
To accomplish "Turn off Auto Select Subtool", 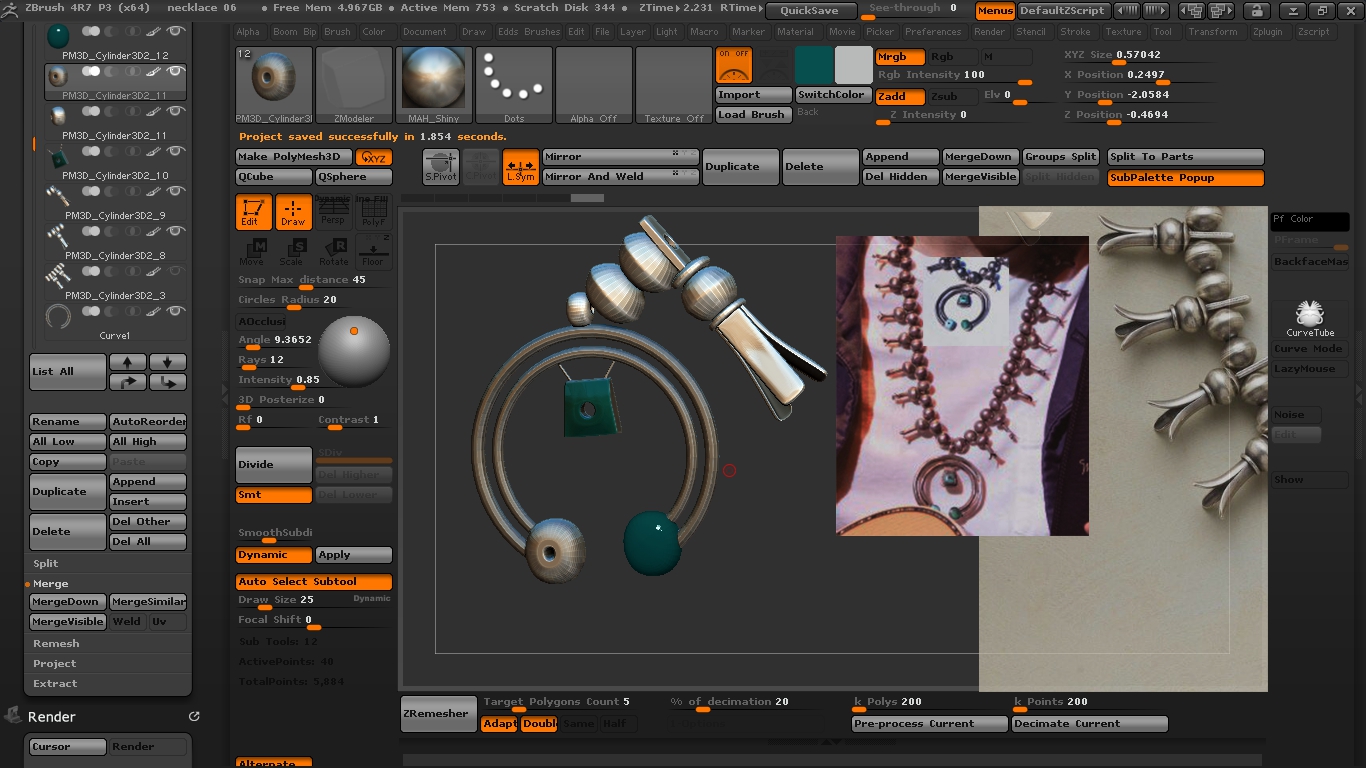I will tap(313, 581).
